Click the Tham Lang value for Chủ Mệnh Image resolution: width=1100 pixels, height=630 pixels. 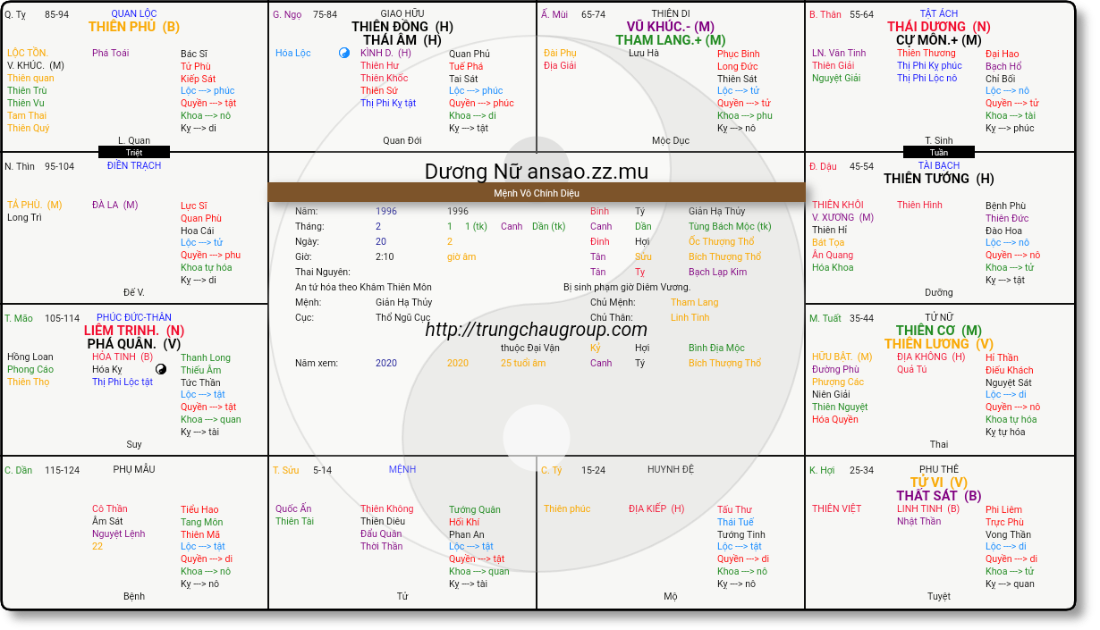694,302
